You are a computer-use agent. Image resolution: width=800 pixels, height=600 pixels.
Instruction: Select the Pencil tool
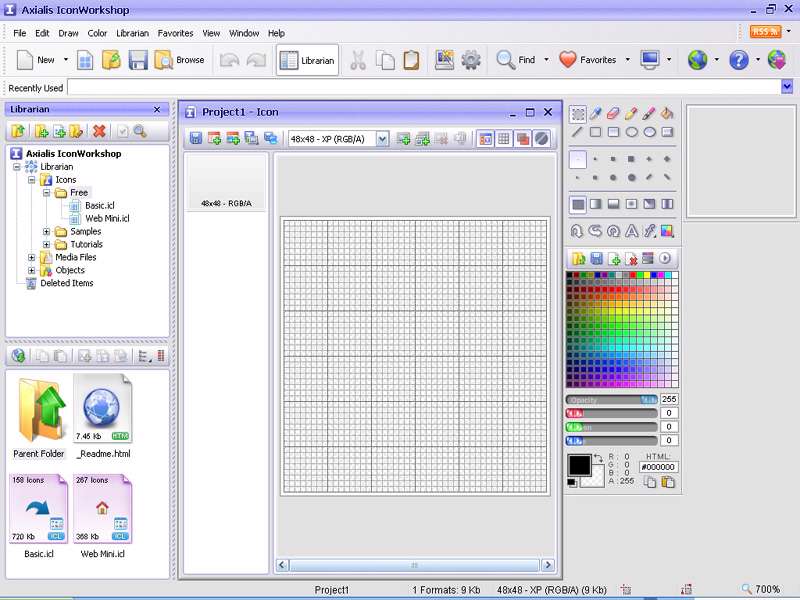(631, 113)
